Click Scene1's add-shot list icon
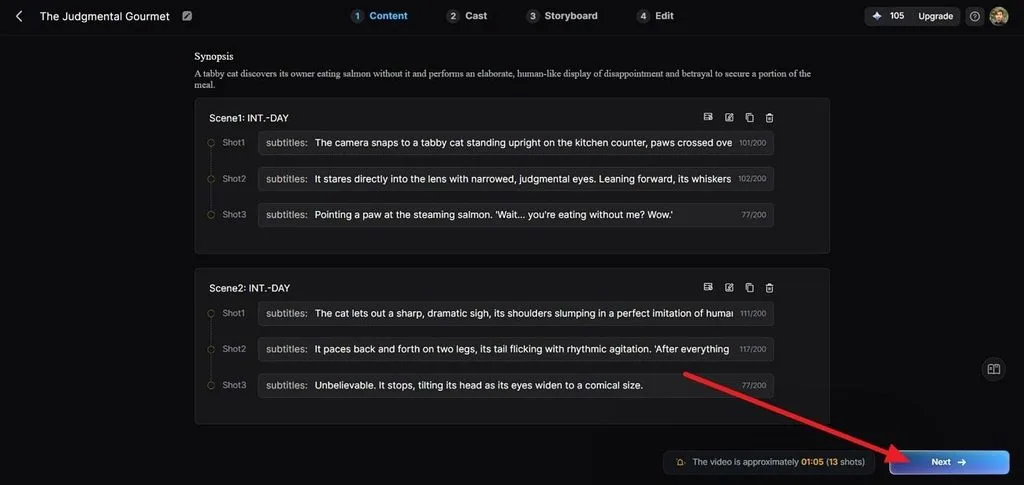Screen dimensions: 1024x485 pos(708,117)
